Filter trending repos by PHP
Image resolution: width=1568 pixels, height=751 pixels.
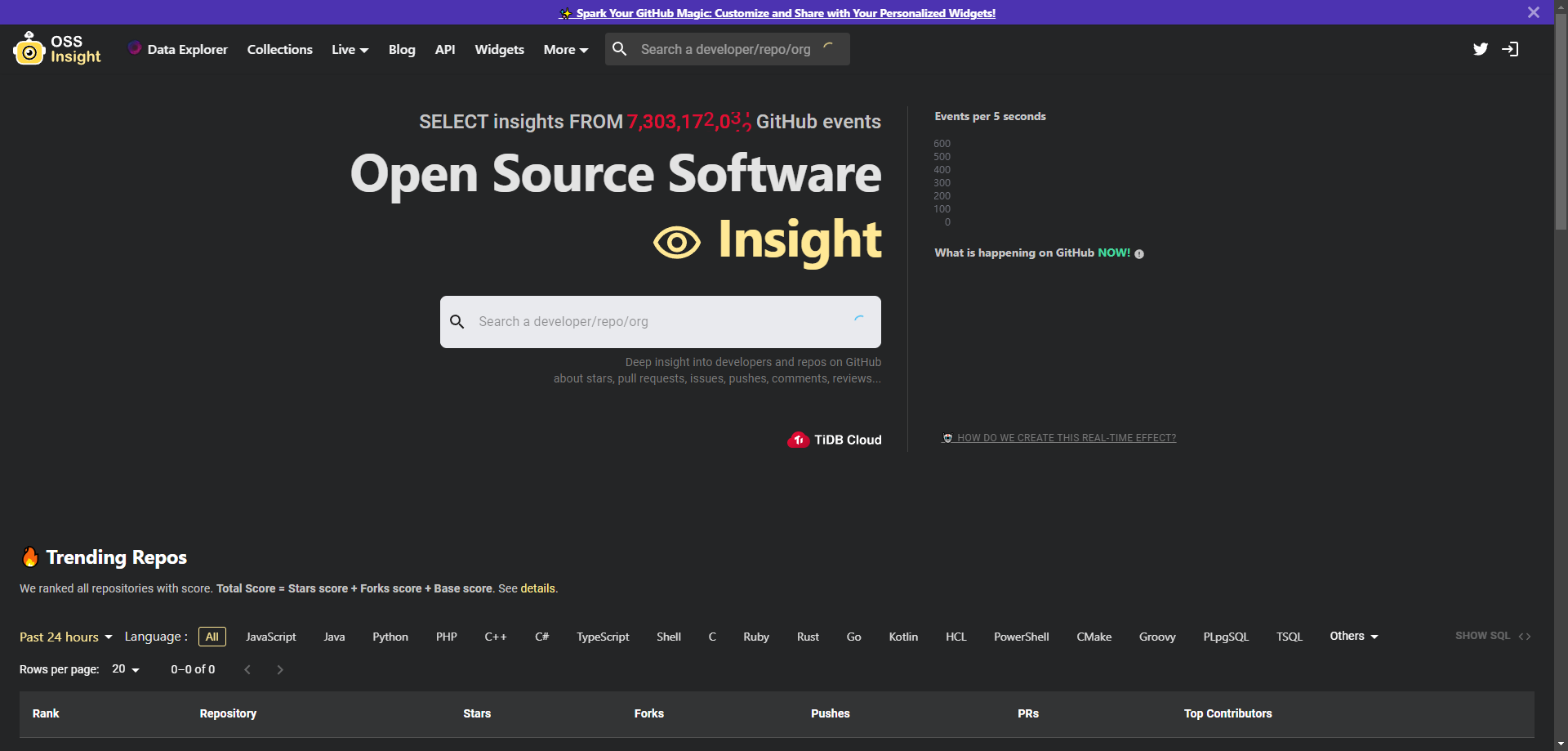coord(447,637)
